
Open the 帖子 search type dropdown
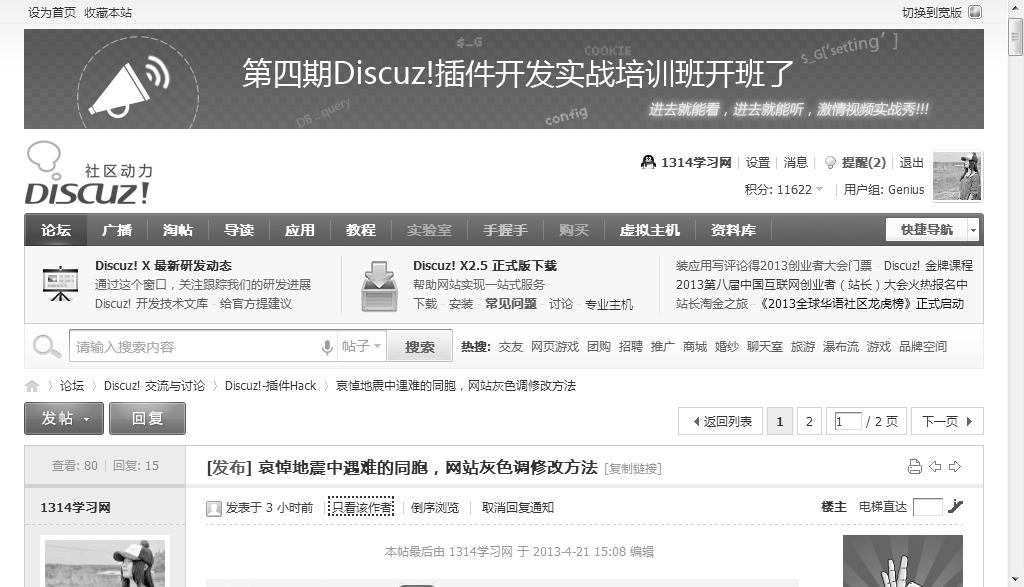pos(361,345)
